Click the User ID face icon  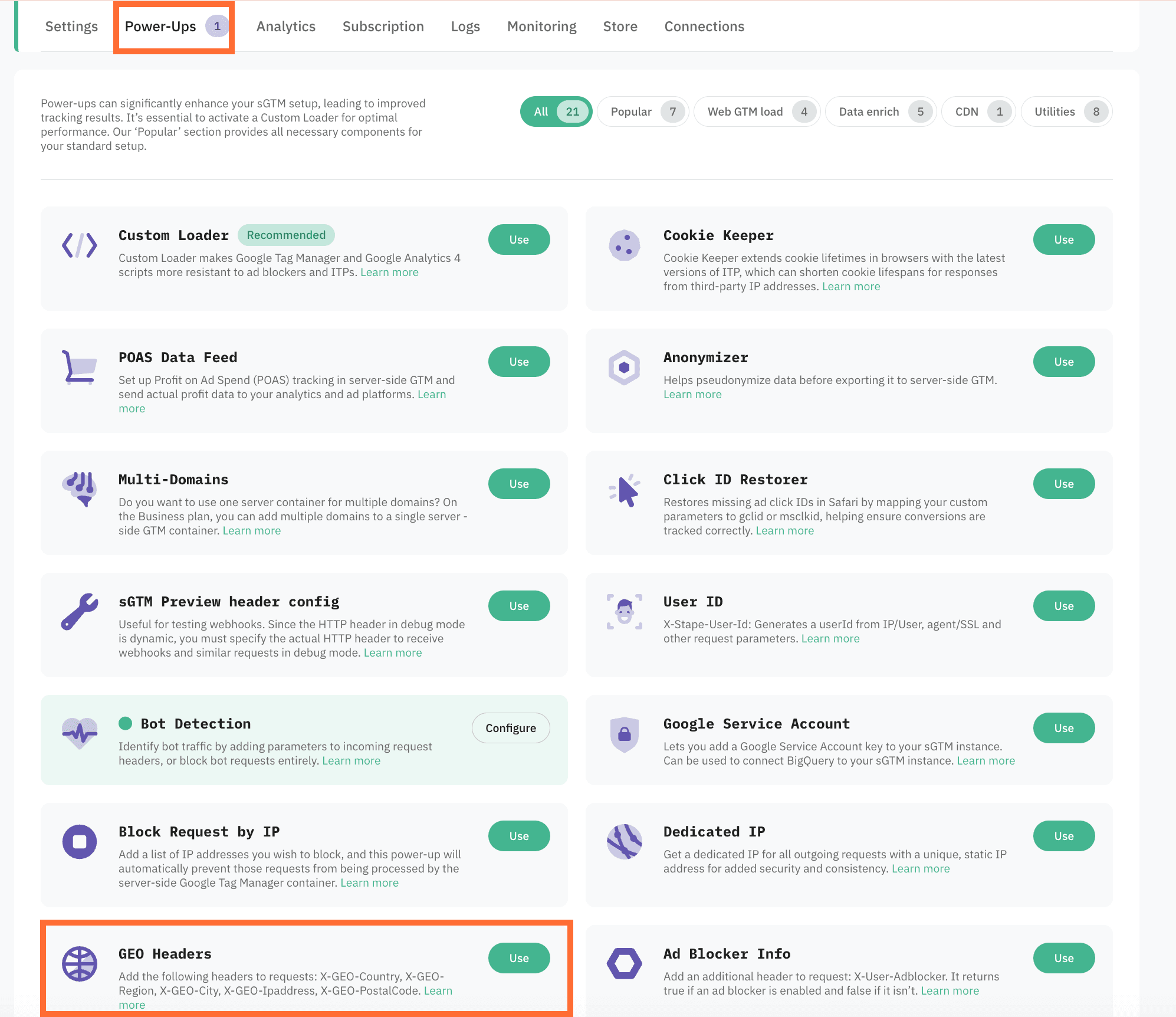click(x=624, y=611)
